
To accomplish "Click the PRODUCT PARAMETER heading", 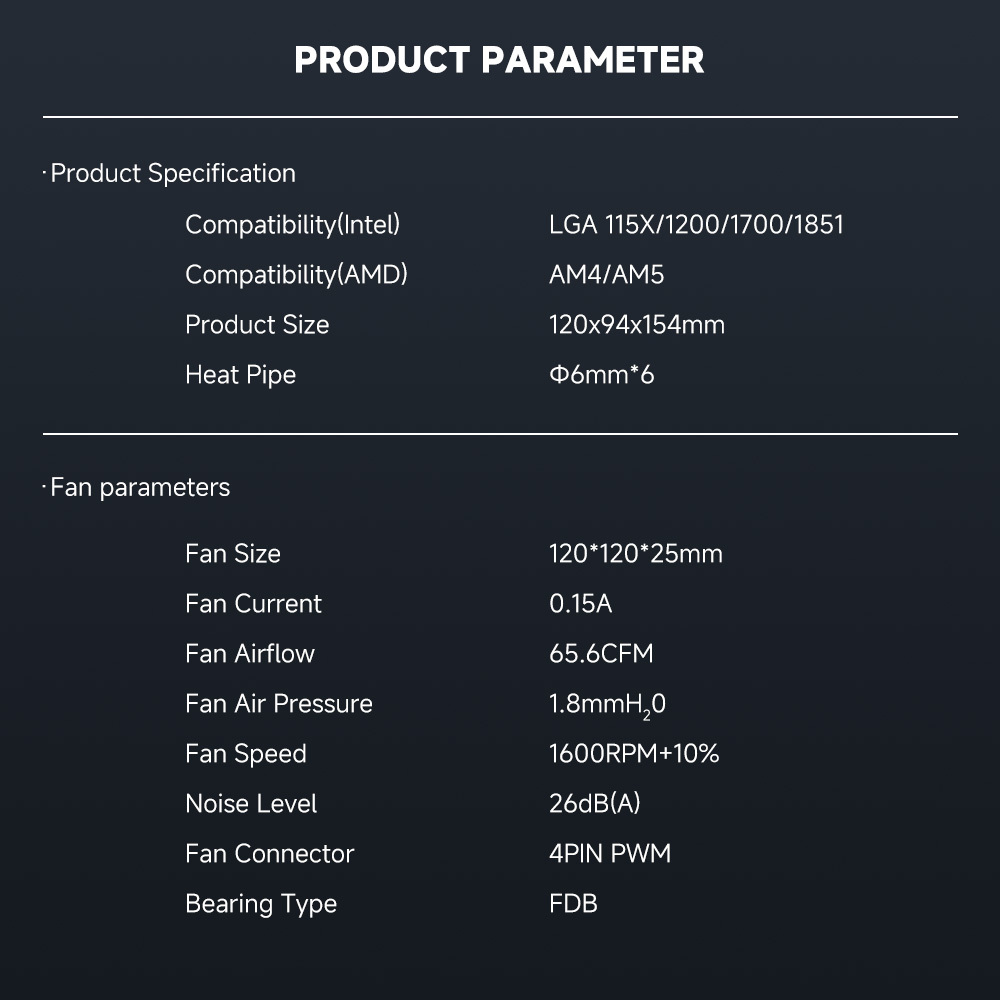I will 499,60.
